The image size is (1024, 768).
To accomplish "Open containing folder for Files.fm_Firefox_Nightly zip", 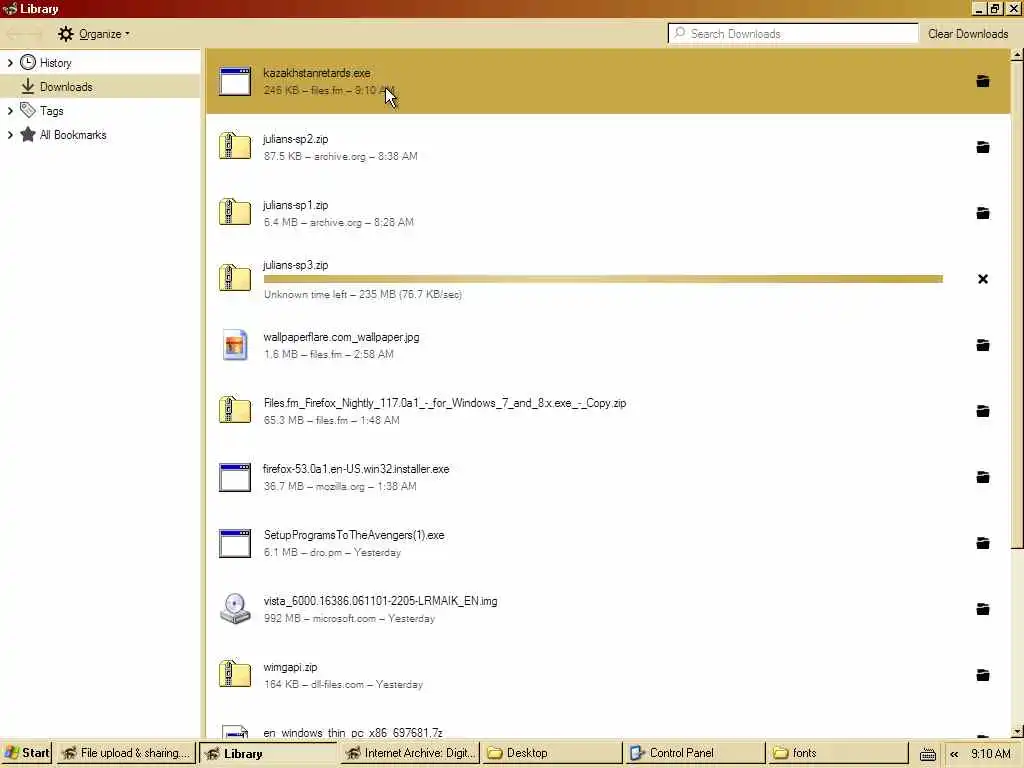I will 982,411.
